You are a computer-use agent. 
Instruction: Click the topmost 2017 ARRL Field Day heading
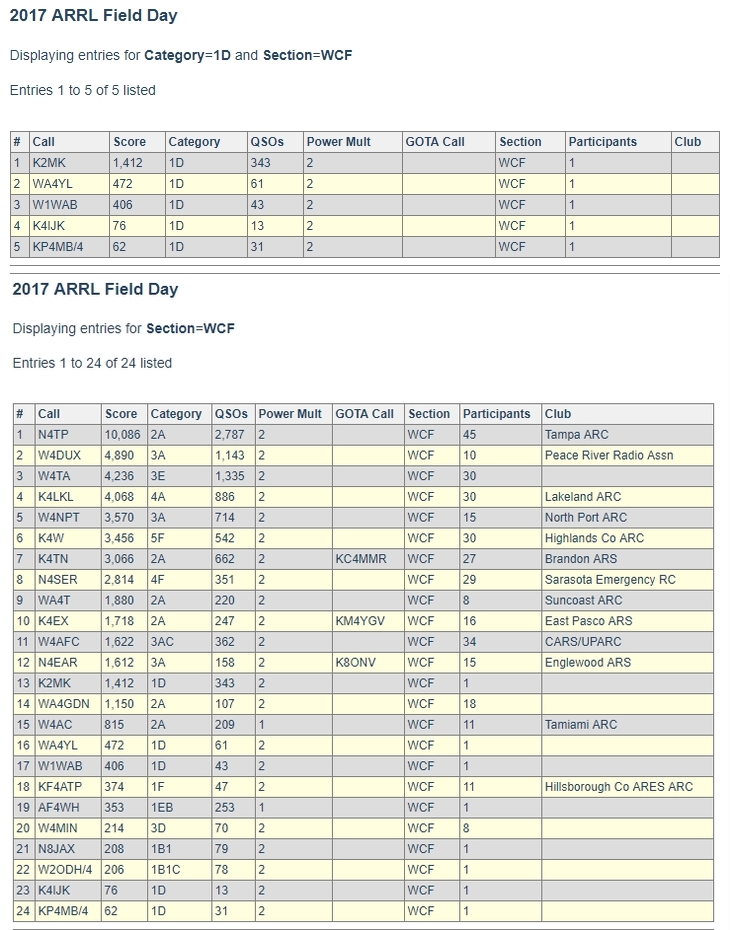click(94, 16)
